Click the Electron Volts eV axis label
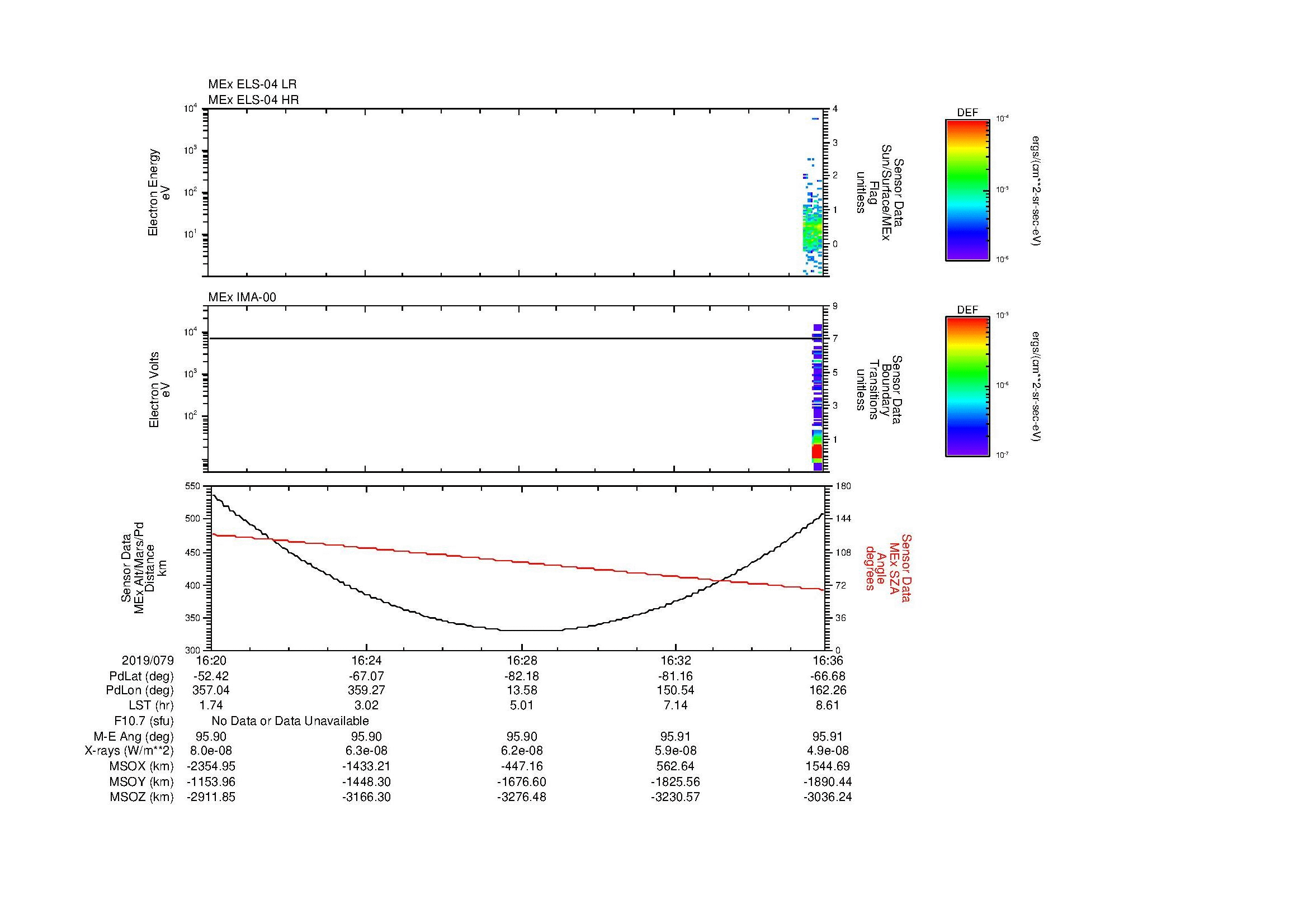The image size is (1308, 924). 159,390
